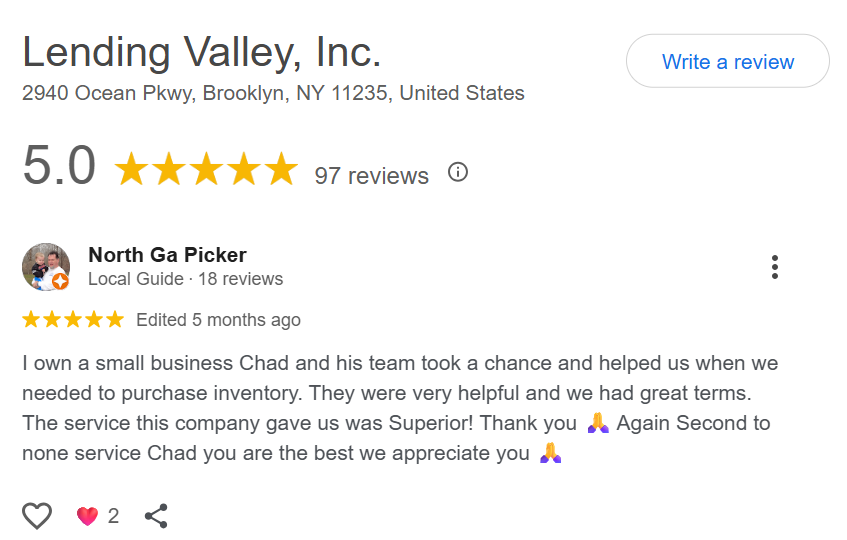Click the large overall five-star rating row
847x540 pixels.
[x=206, y=170]
